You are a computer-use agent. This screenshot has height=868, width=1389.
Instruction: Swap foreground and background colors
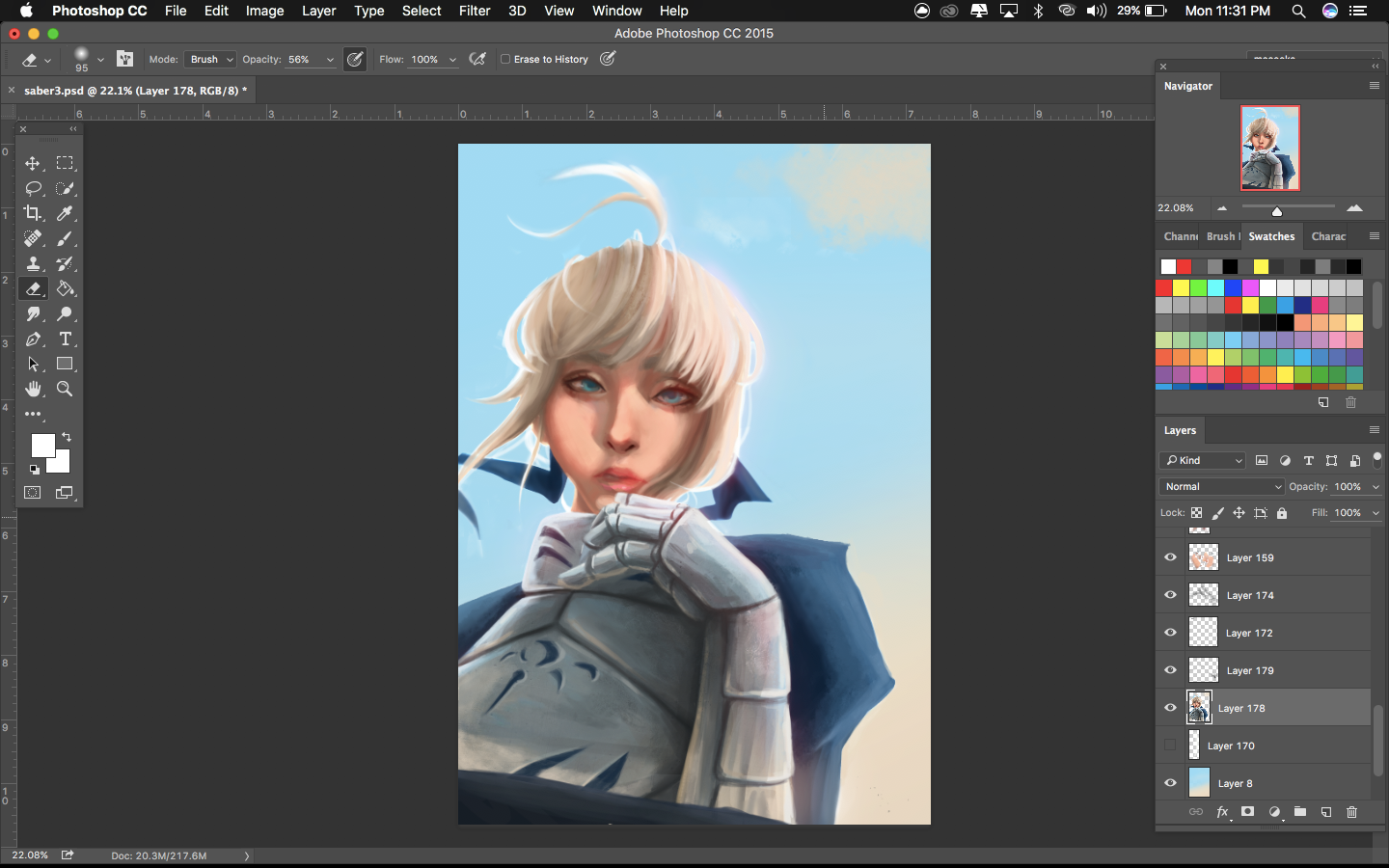67,437
